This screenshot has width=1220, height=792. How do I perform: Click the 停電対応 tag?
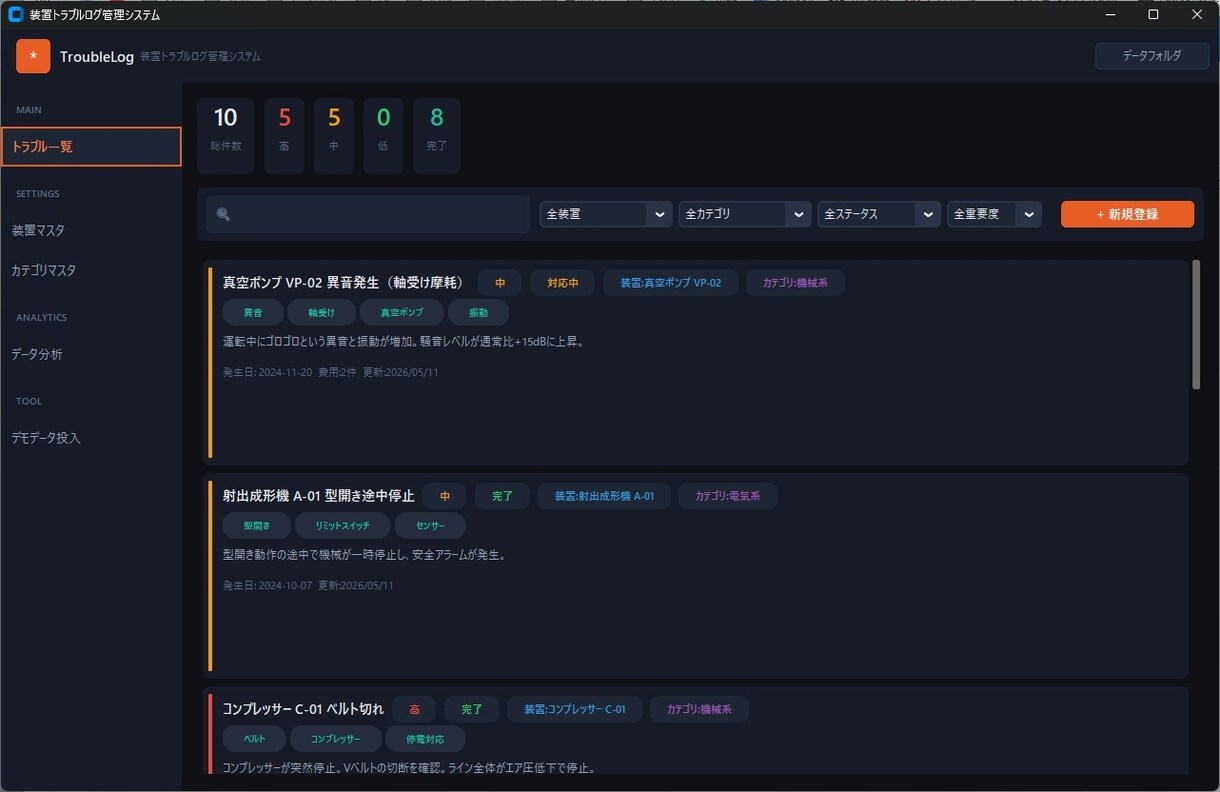coord(425,739)
